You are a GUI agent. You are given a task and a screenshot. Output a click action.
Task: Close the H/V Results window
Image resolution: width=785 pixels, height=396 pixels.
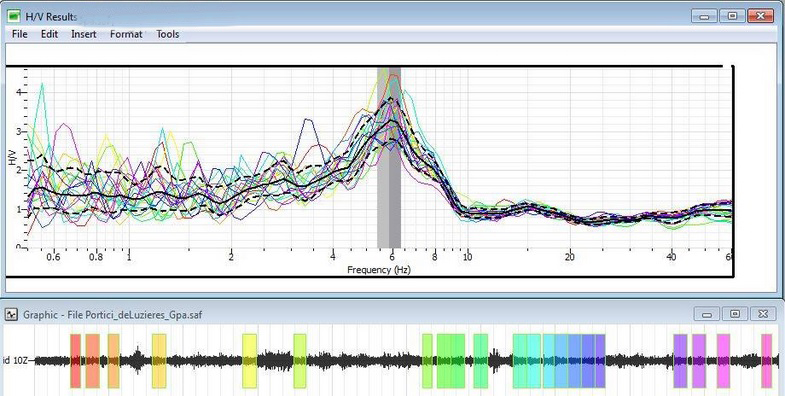pyautogui.click(x=761, y=16)
